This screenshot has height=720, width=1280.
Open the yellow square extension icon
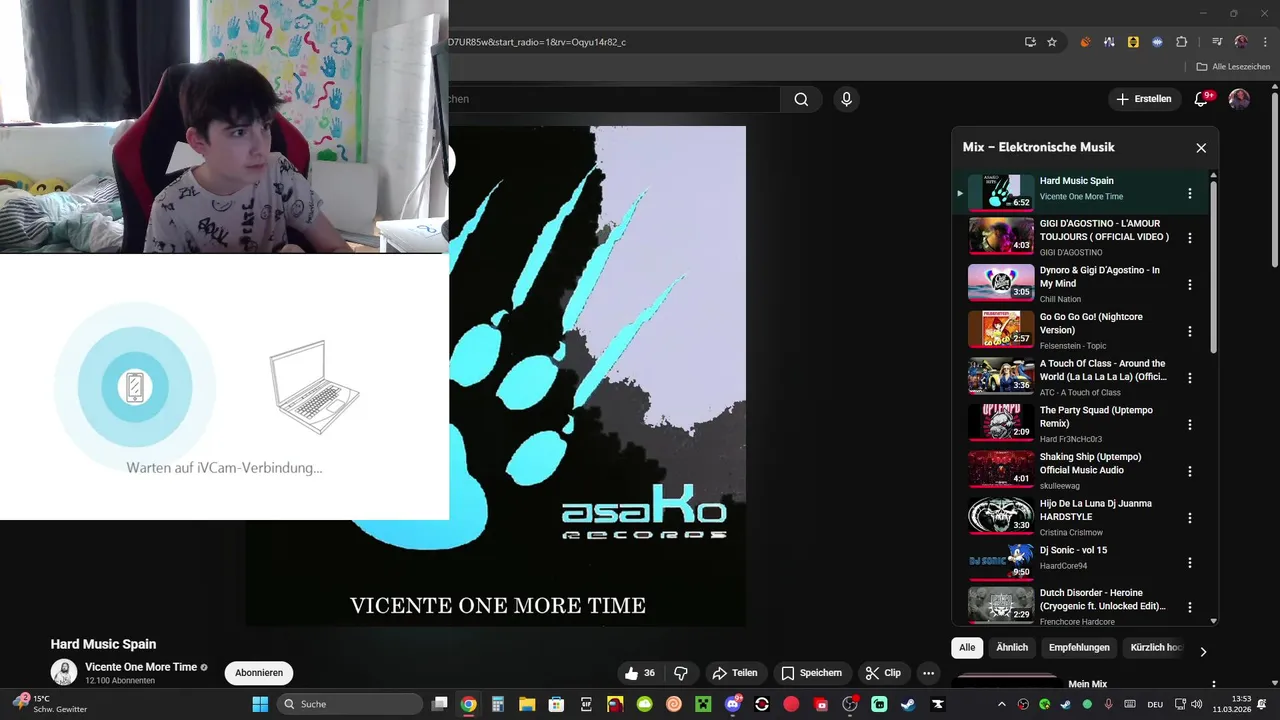tap(1133, 42)
